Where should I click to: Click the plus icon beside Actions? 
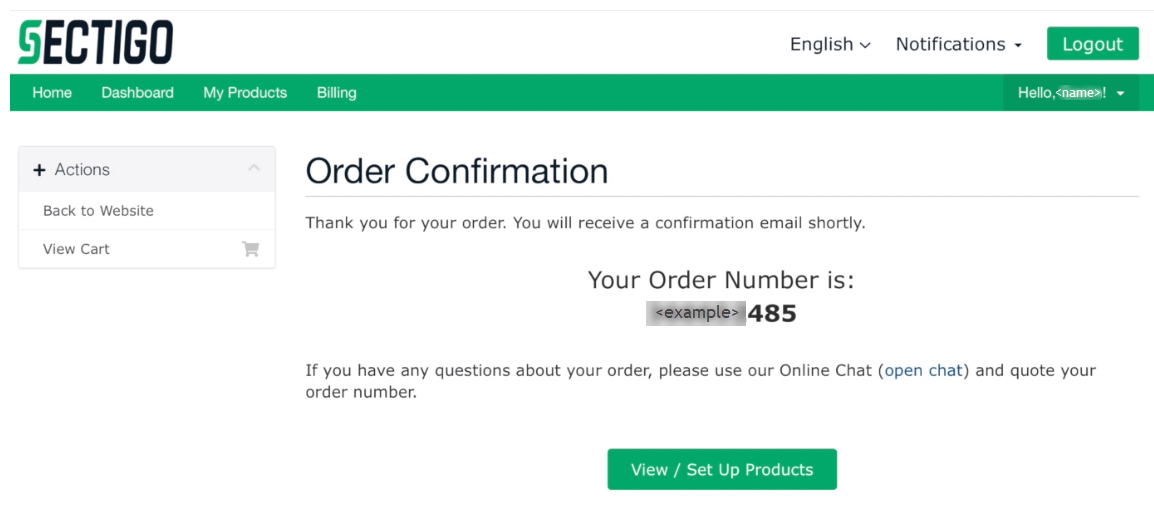point(40,170)
